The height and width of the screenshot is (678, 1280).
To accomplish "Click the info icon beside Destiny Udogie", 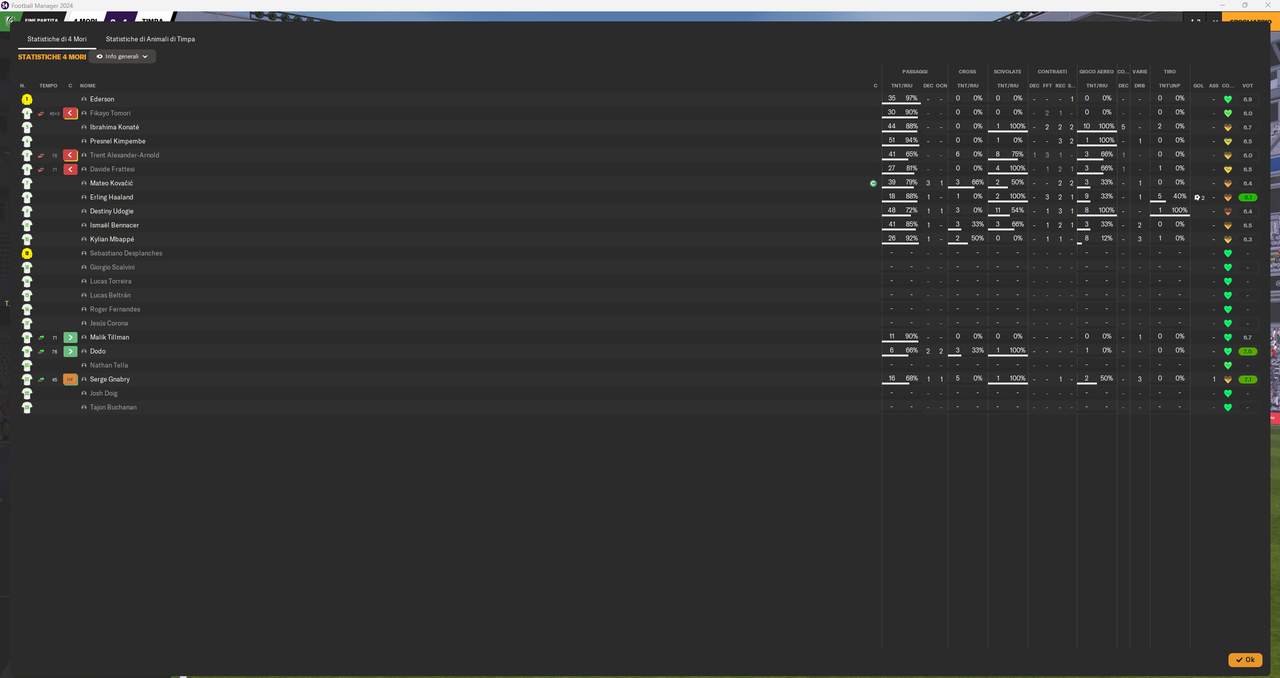I will 84,211.
